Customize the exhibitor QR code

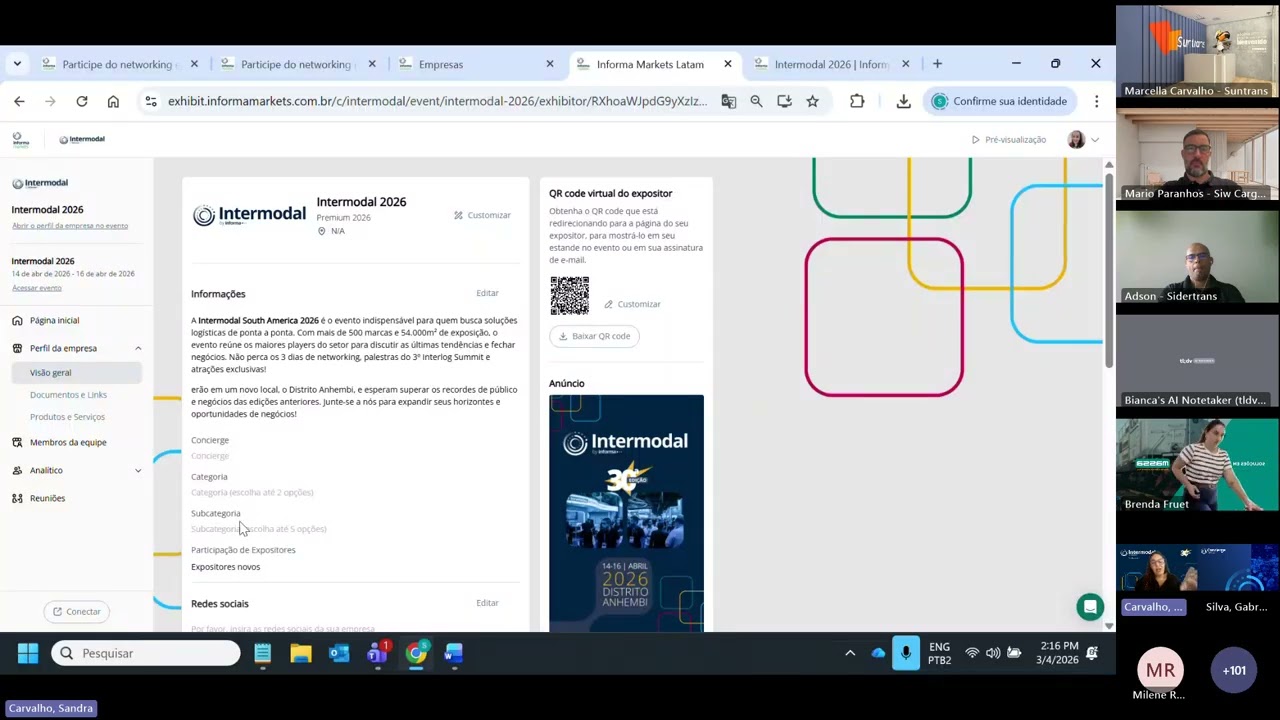[x=632, y=304]
